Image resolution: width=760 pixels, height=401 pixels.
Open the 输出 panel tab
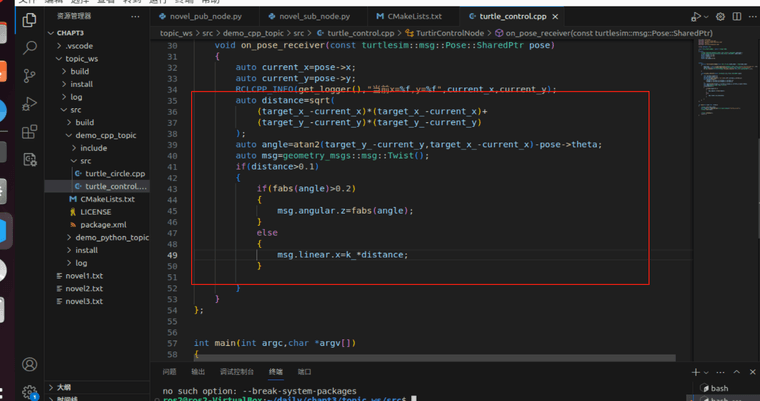click(x=198, y=372)
